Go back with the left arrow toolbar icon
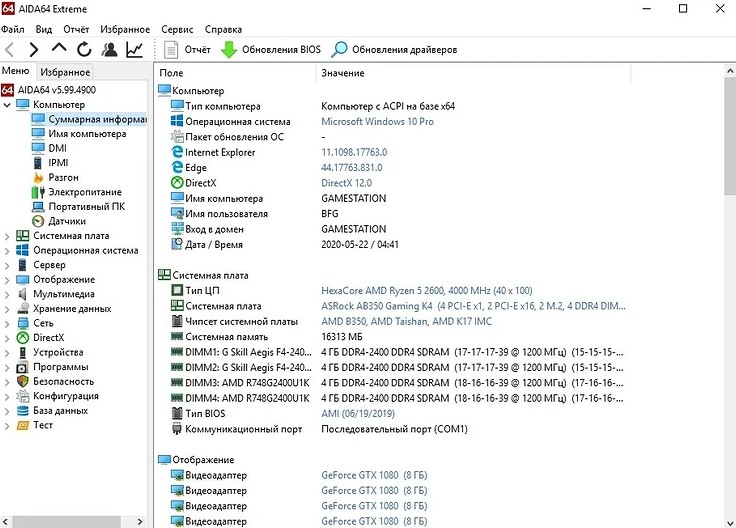This screenshot has width=736, height=528. click(x=9, y=49)
